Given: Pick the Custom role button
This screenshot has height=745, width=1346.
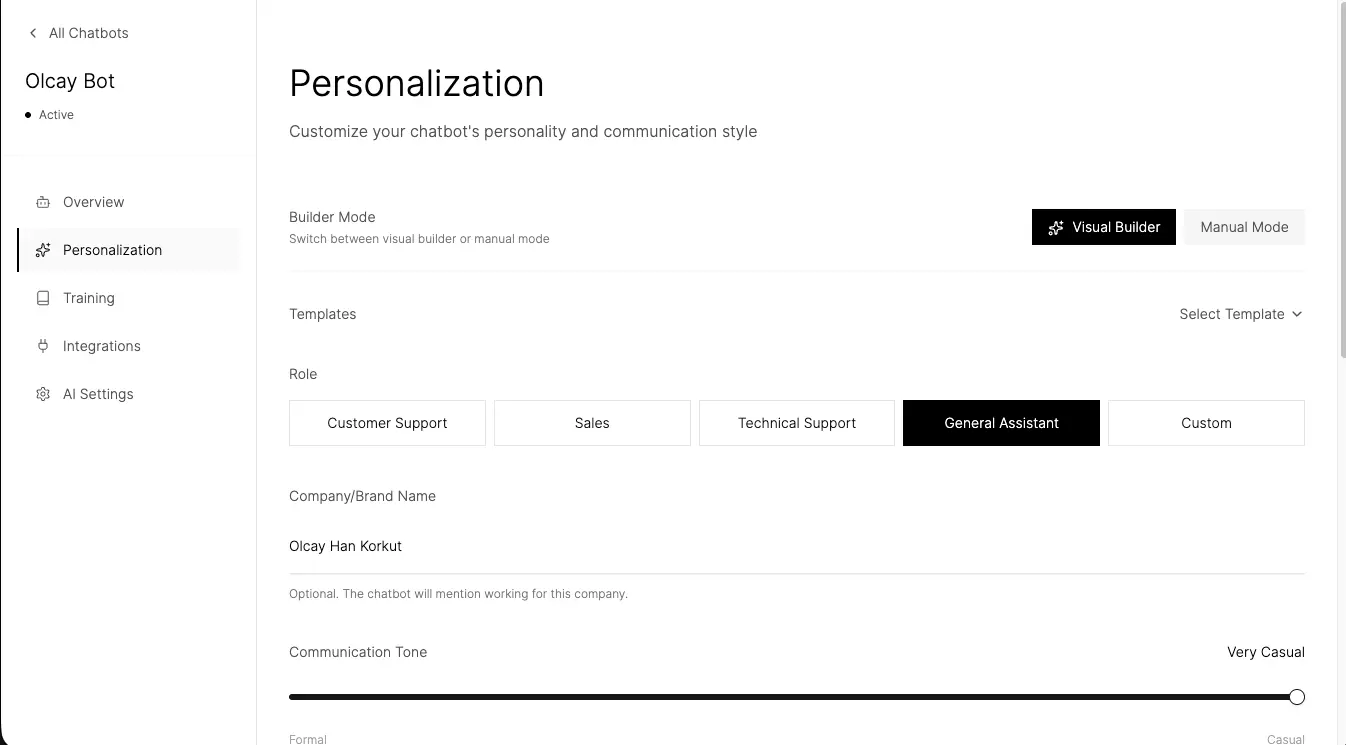Looking at the screenshot, I should coord(1206,423).
